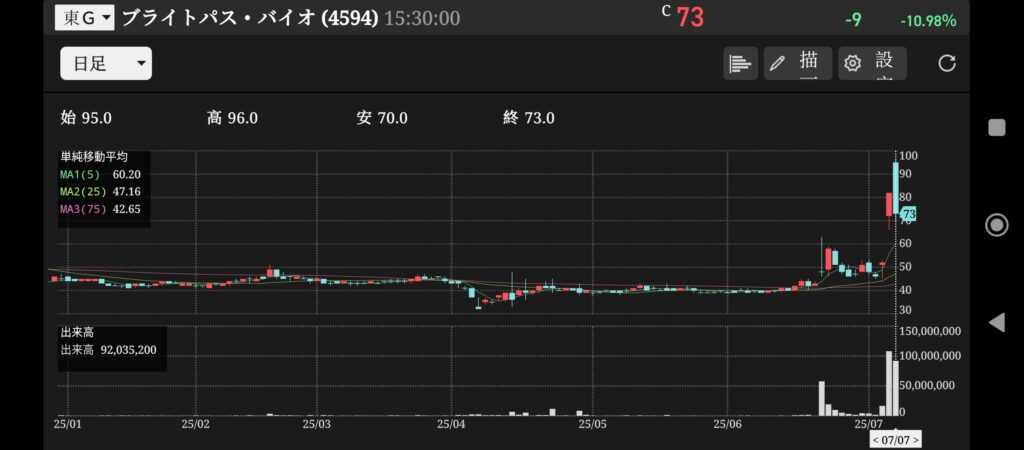Click the 25/01 date axis label
The height and width of the screenshot is (450, 1024).
tap(67, 424)
